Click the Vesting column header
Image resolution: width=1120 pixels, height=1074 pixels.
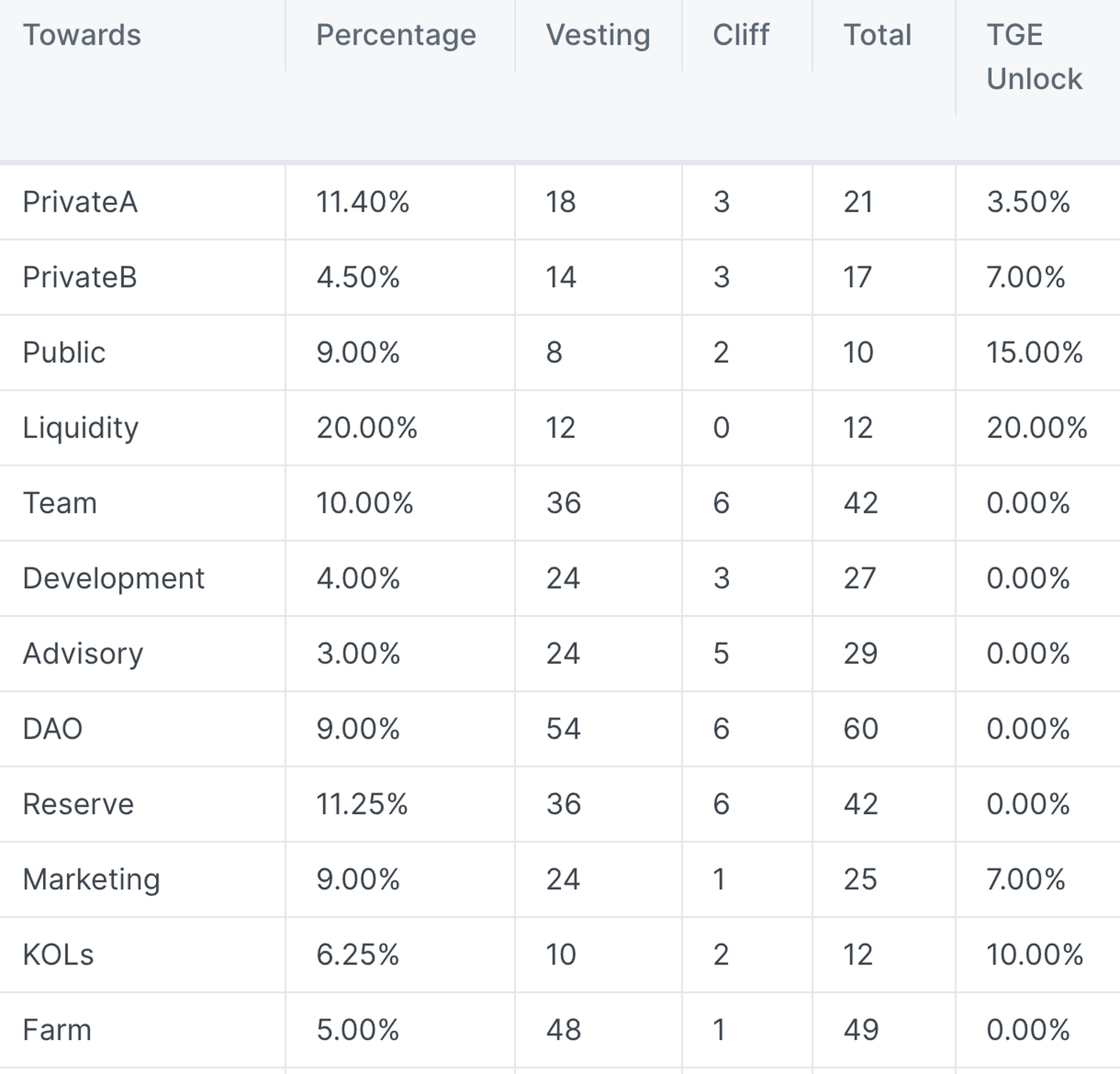(x=598, y=35)
